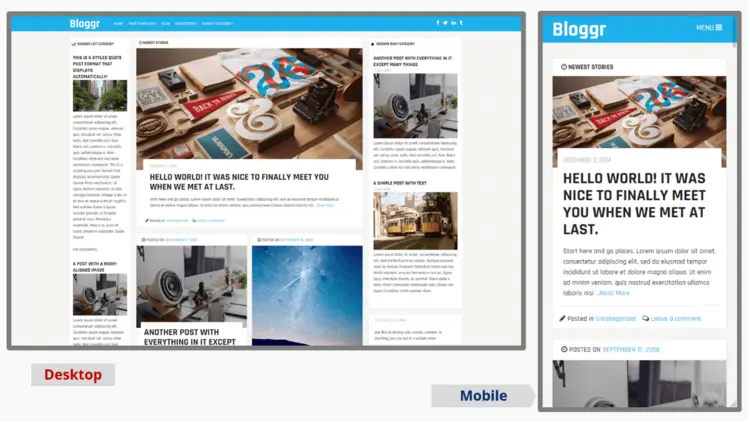Click Read More link in desktop featured post

tap(325, 205)
